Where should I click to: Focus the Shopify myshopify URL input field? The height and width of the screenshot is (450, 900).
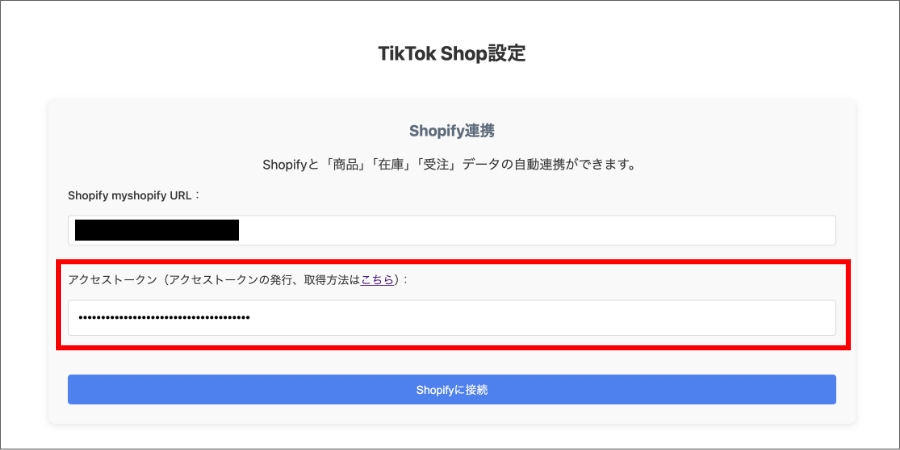[452, 230]
